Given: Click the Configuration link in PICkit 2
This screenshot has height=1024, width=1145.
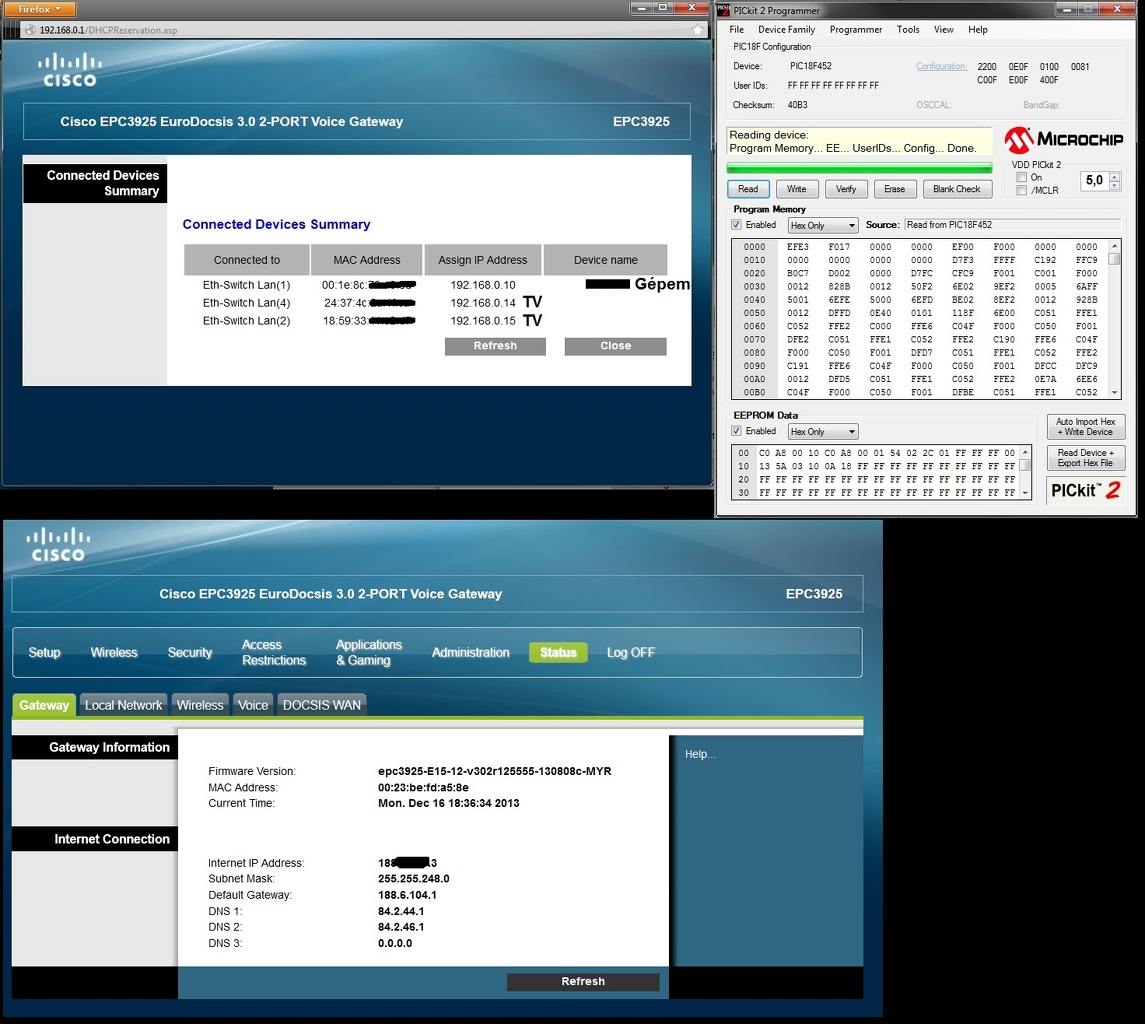Looking at the screenshot, I should (x=941, y=66).
